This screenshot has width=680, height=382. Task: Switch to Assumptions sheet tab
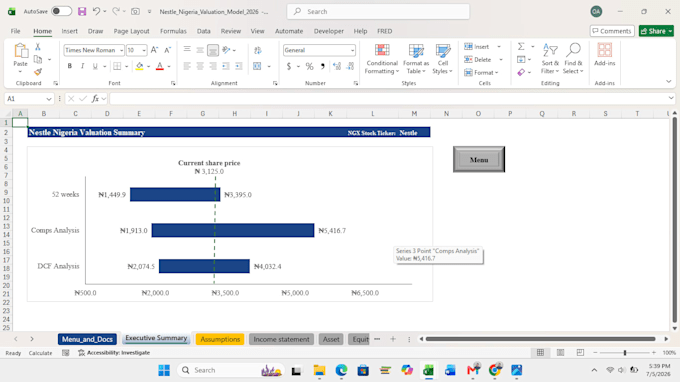click(x=220, y=339)
